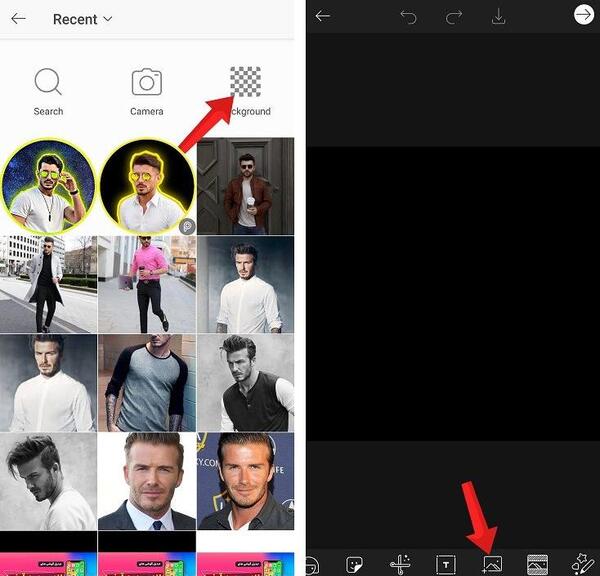Image resolution: width=600 pixels, height=576 pixels.
Task: Pick the black-and-white side profile photo
Action: point(48,481)
